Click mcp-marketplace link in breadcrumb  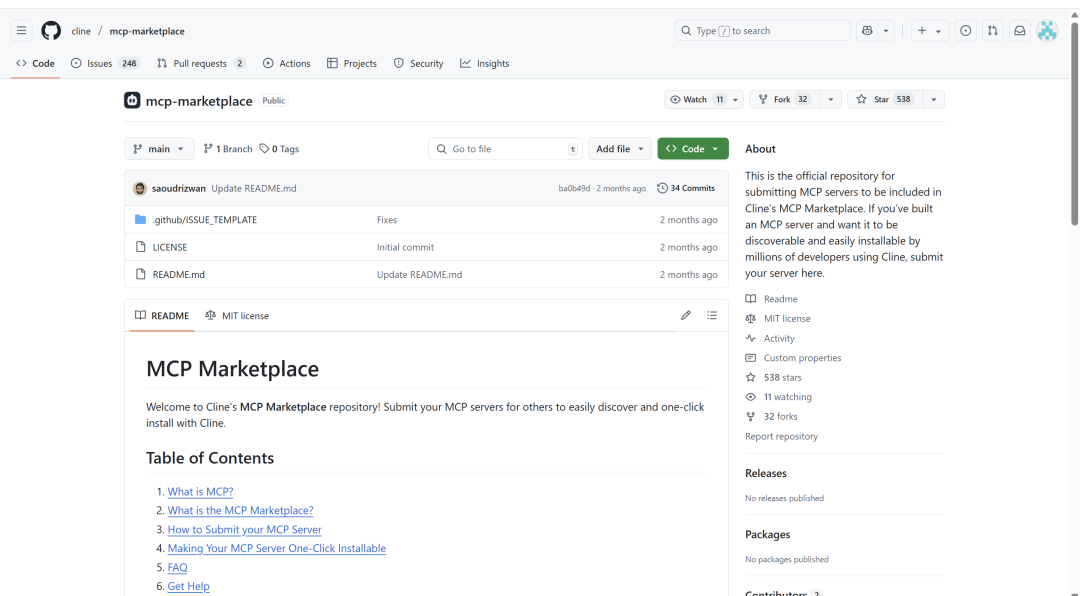(x=147, y=31)
